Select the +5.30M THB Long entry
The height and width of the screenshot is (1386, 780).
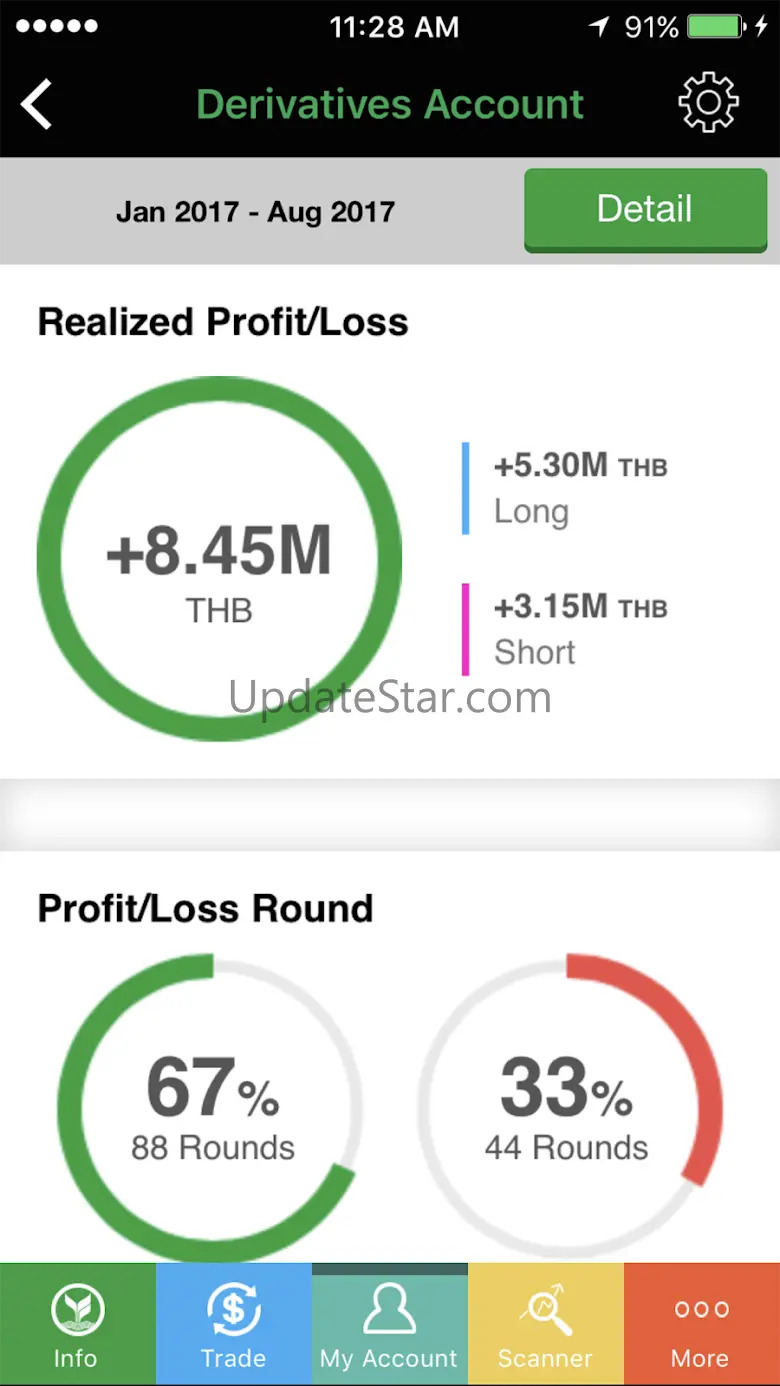point(580,488)
